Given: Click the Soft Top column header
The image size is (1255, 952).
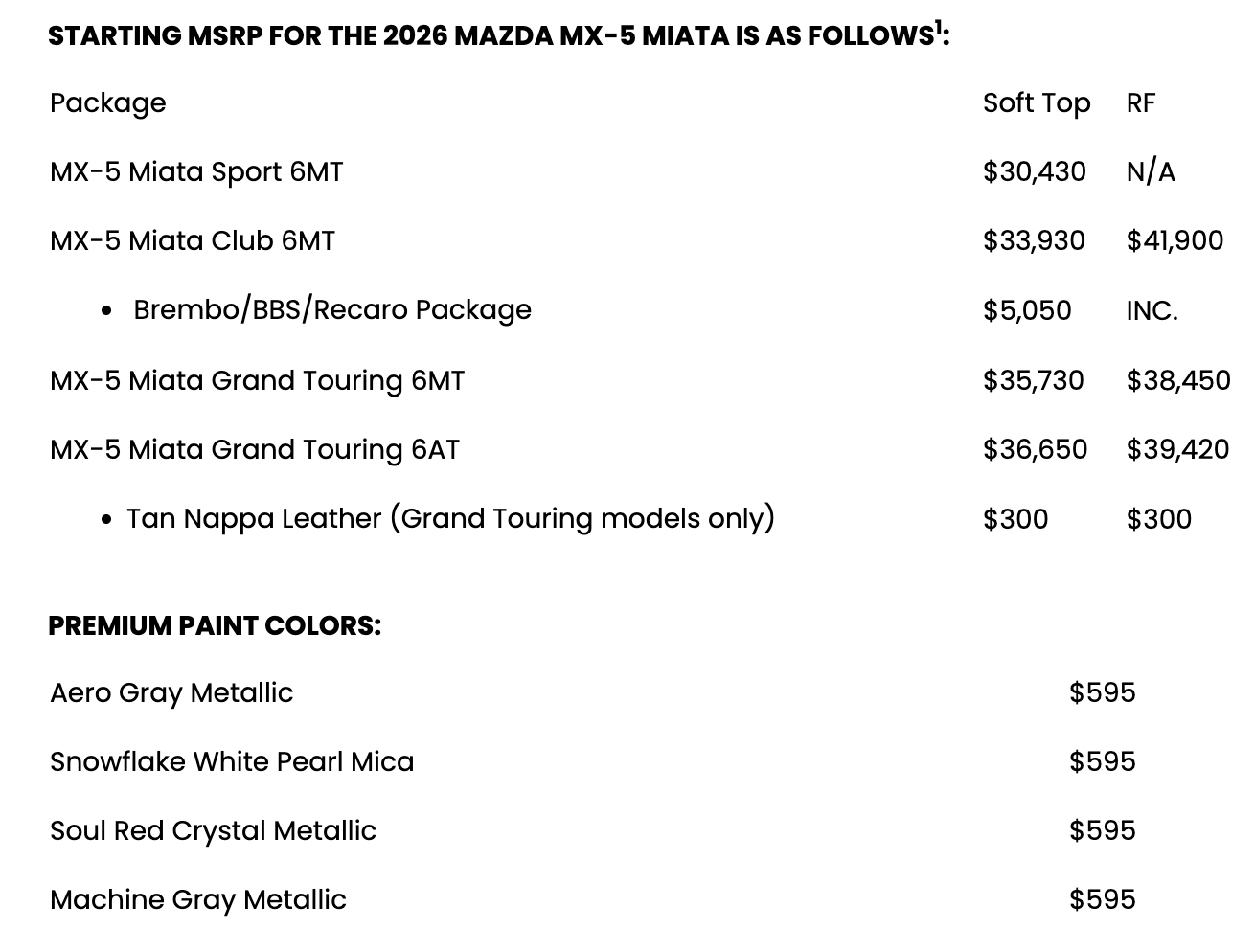Looking at the screenshot, I should (1037, 103).
